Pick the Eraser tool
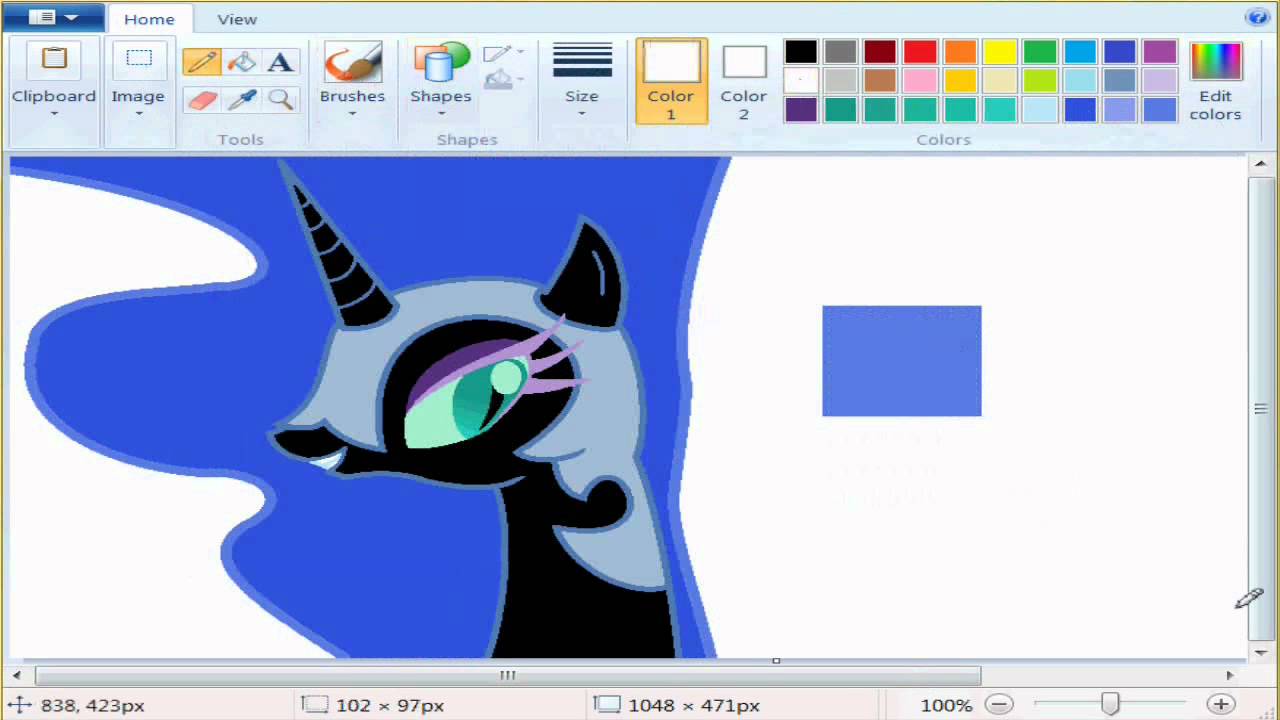The image size is (1280, 720). pos(201,99)
